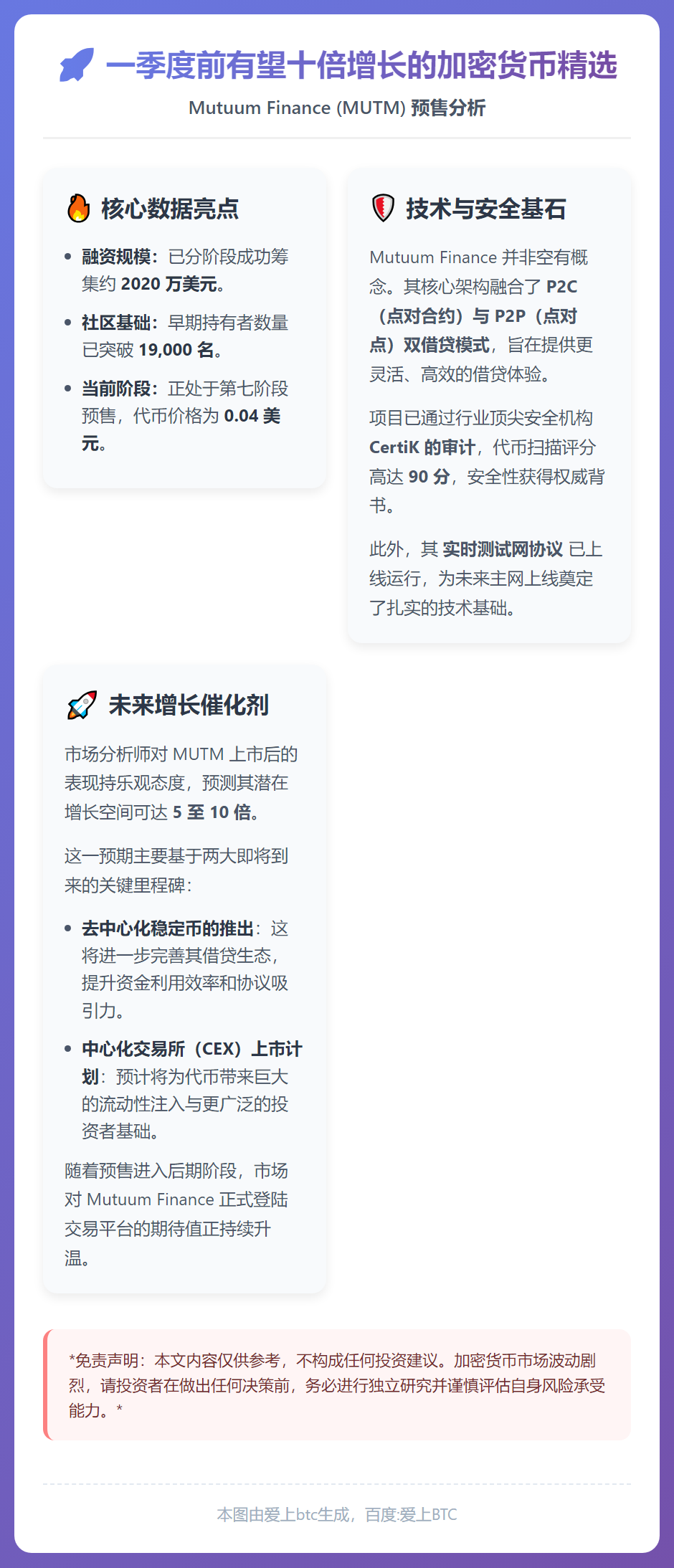Click the main title 一季度前有望十倍增长的加密货币精选
This screenshot has width=674, height=1568.
coord(361,65)
